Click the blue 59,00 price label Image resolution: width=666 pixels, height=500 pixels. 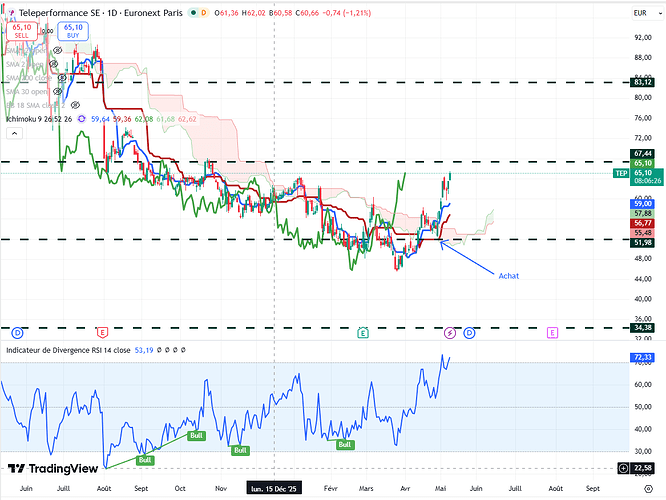point(643,203)
